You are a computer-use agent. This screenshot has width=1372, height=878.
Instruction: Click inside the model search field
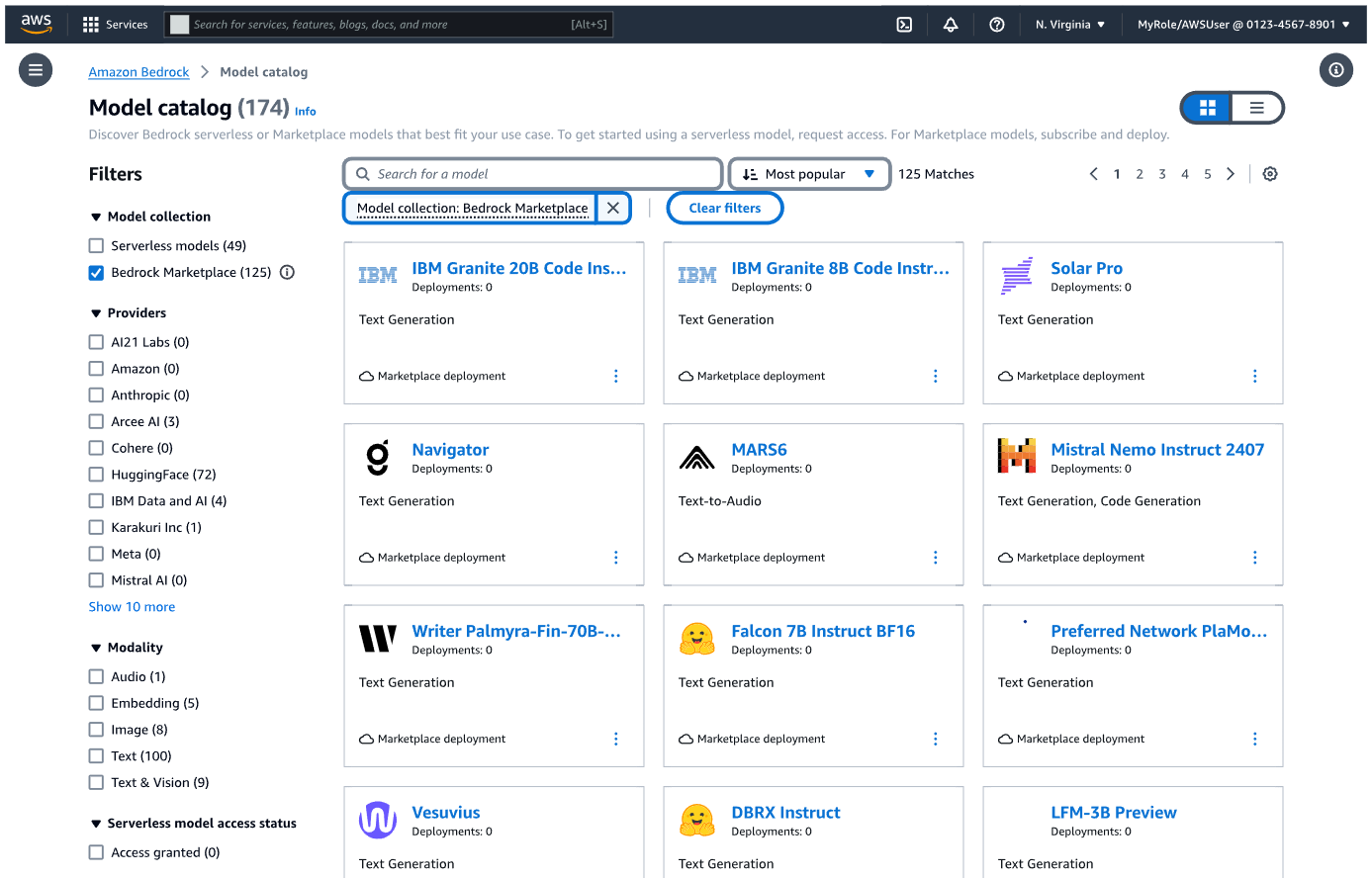coord(532,173)
